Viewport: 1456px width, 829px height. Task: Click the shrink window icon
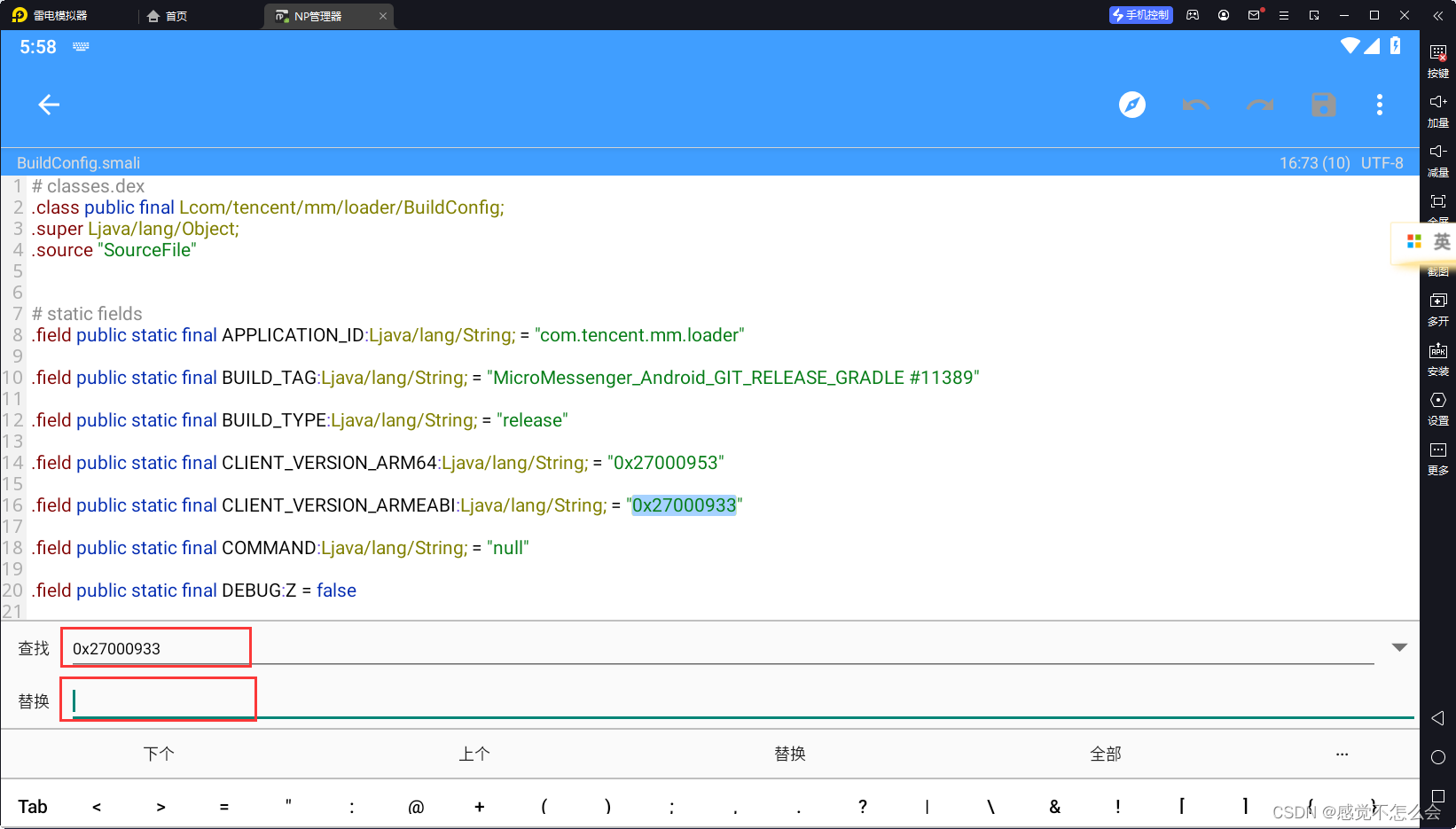(1314, 15)
